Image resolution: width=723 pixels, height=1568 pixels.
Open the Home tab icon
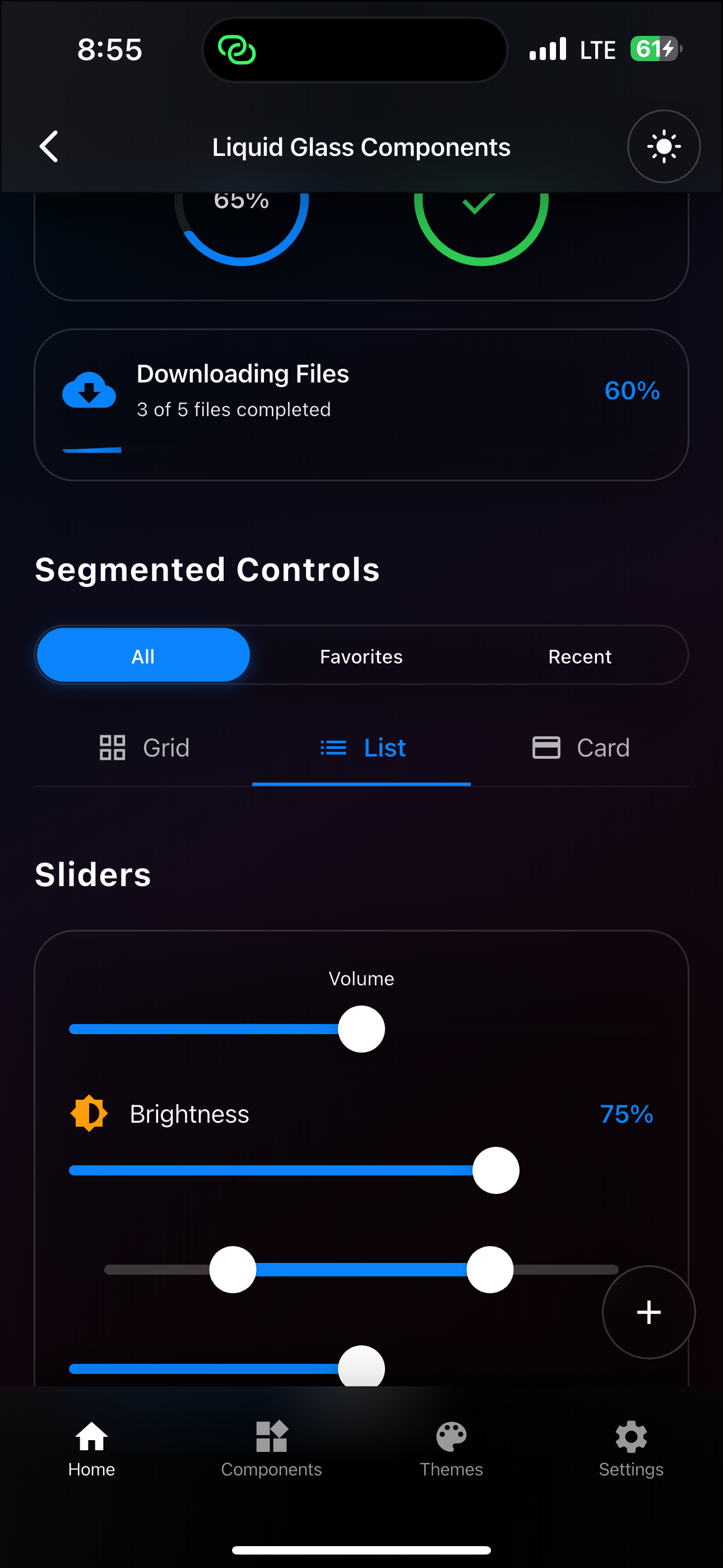point(91,1437)
